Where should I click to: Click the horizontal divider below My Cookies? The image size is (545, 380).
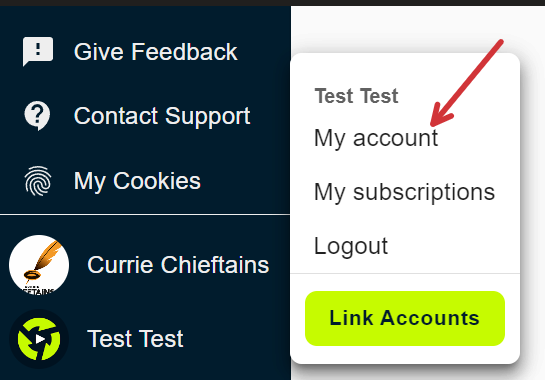coord(145,215)
